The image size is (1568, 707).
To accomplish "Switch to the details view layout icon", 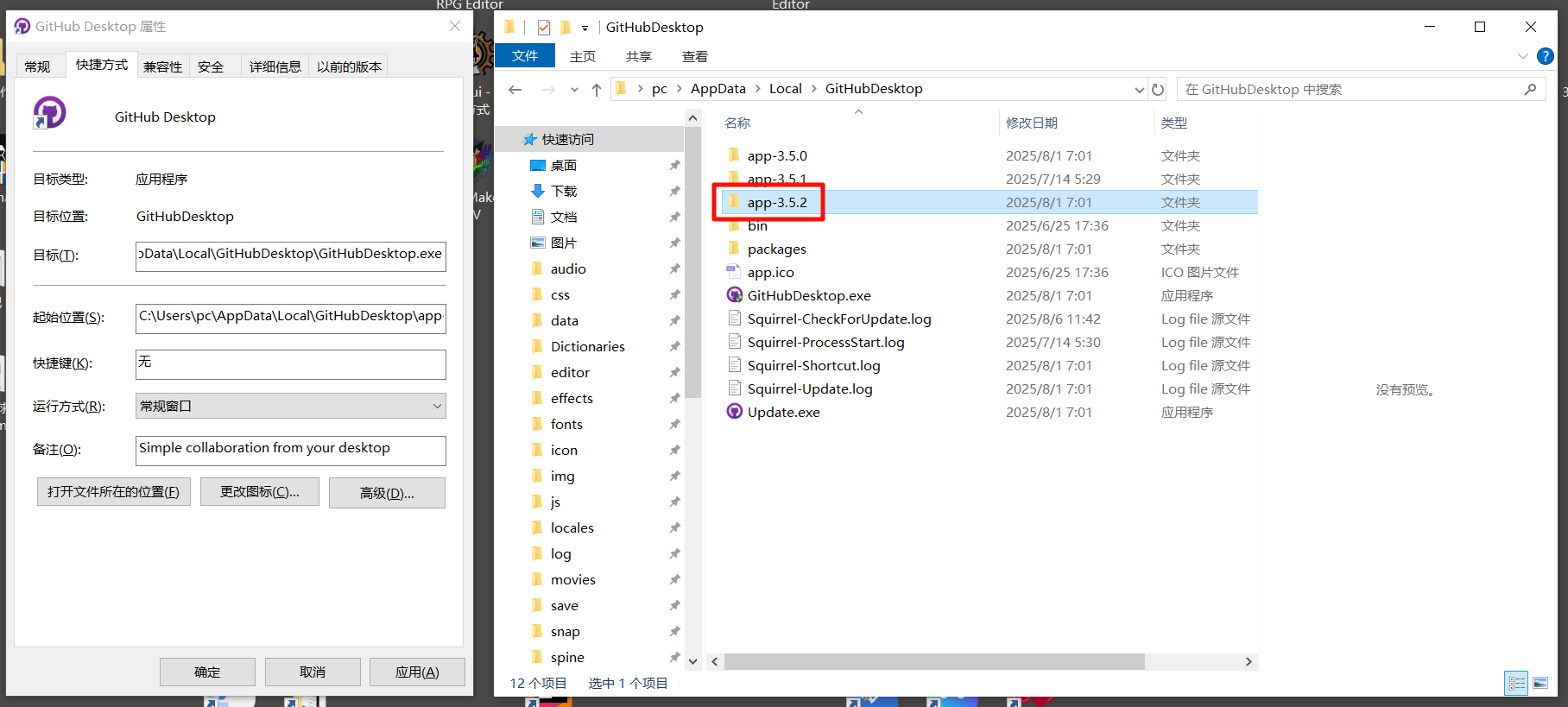I will pos(1517,683).
